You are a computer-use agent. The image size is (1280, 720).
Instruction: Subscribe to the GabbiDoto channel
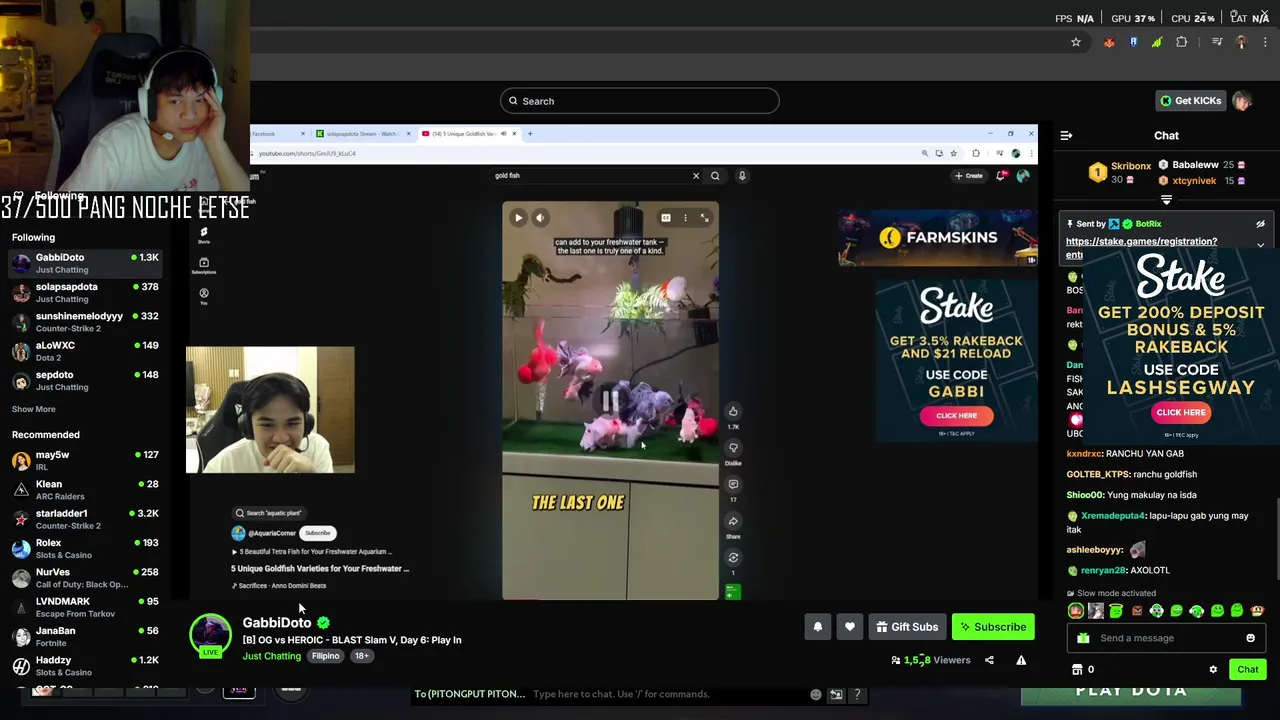[993, 627]
